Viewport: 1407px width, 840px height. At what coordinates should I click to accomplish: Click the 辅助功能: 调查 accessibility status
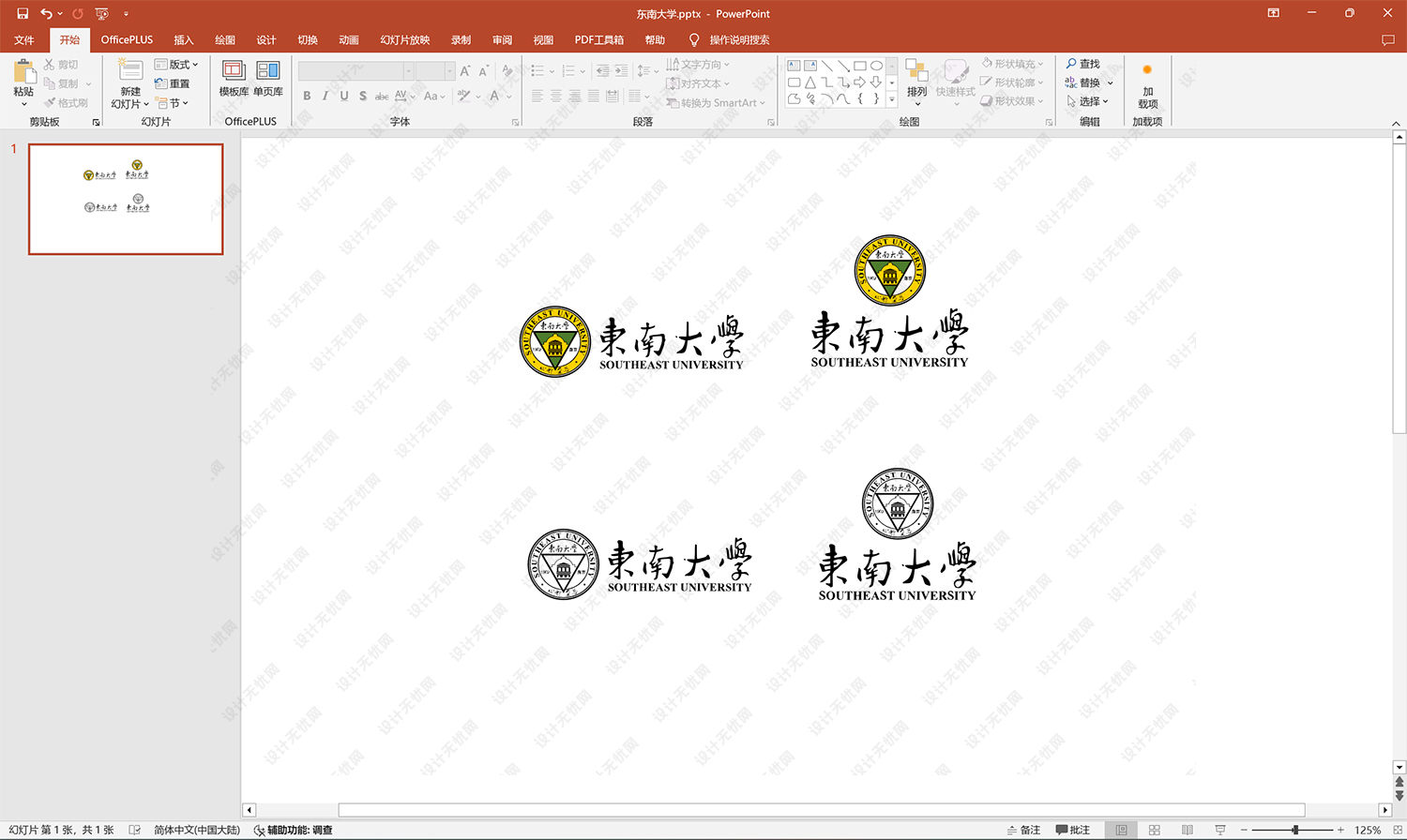click(x=294, y=830)
